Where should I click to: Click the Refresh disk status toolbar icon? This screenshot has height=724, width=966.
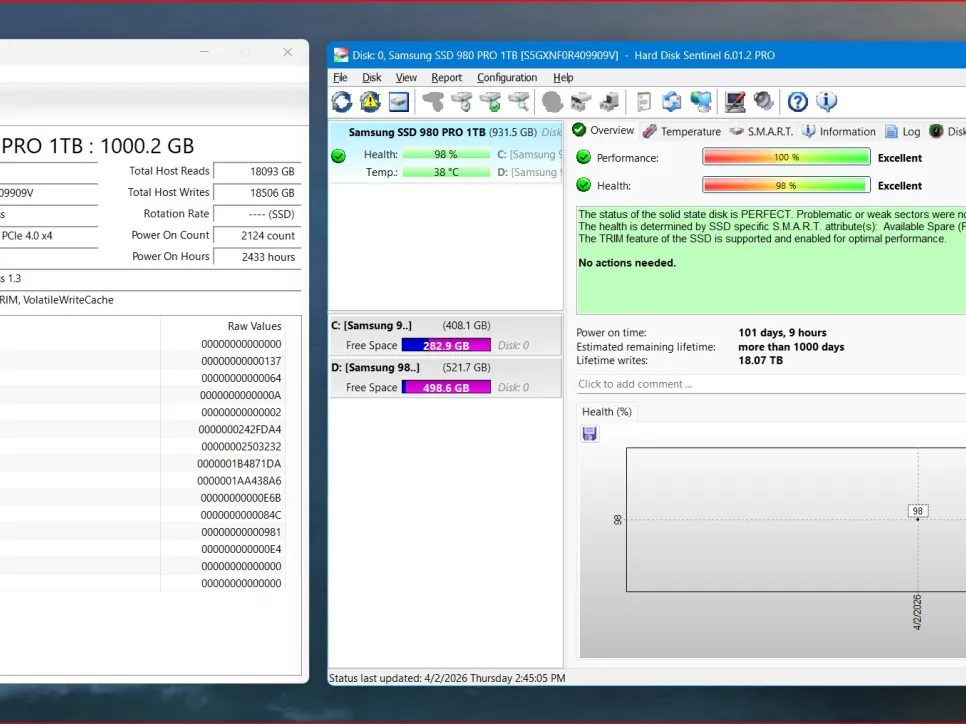[x=342, y=101]
